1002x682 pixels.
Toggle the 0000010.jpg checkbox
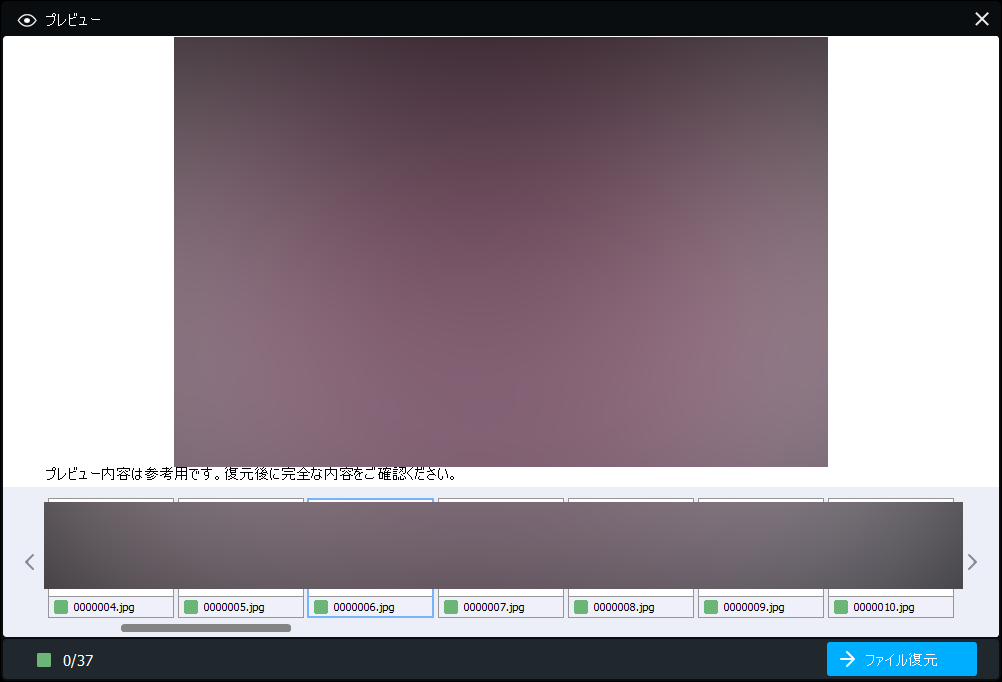(x=841, y=607)
